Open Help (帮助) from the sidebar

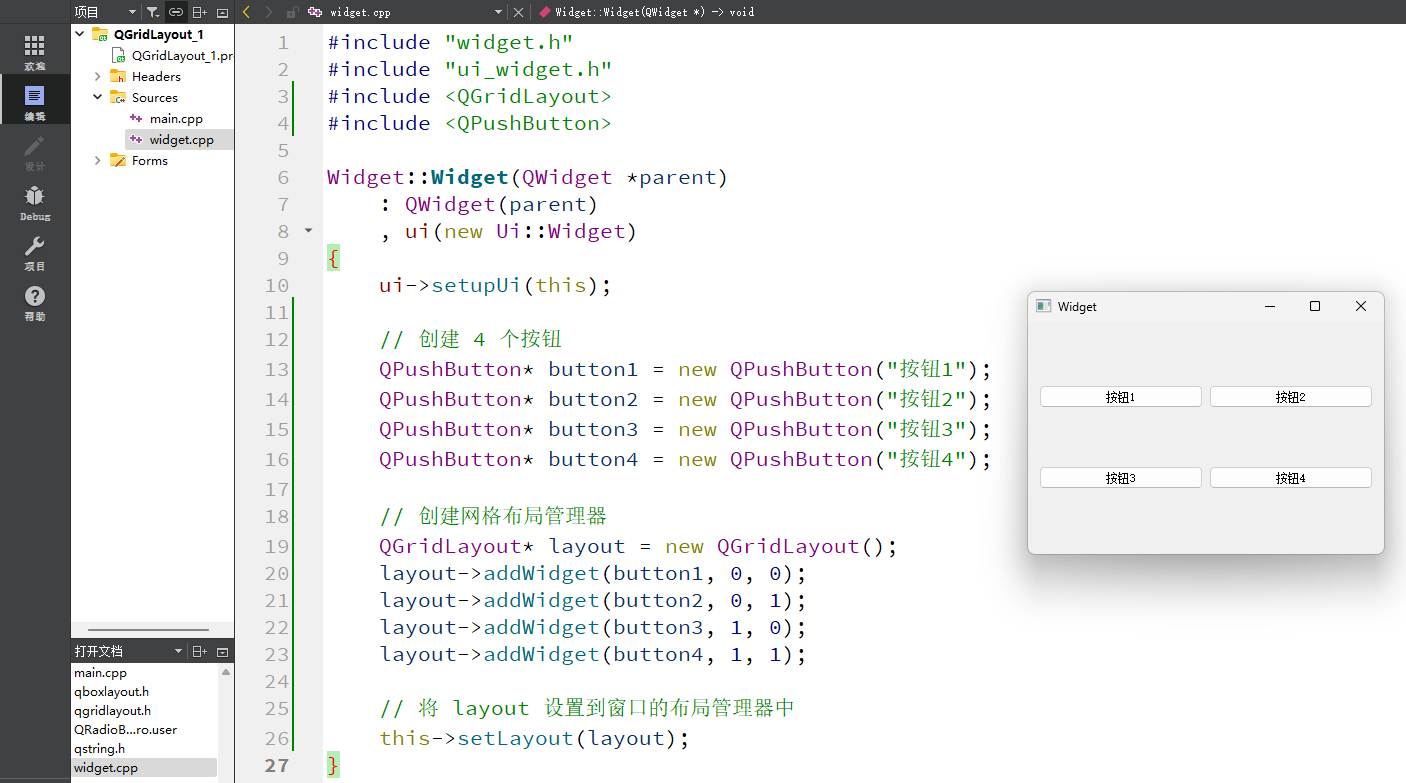tap(35, 297)
